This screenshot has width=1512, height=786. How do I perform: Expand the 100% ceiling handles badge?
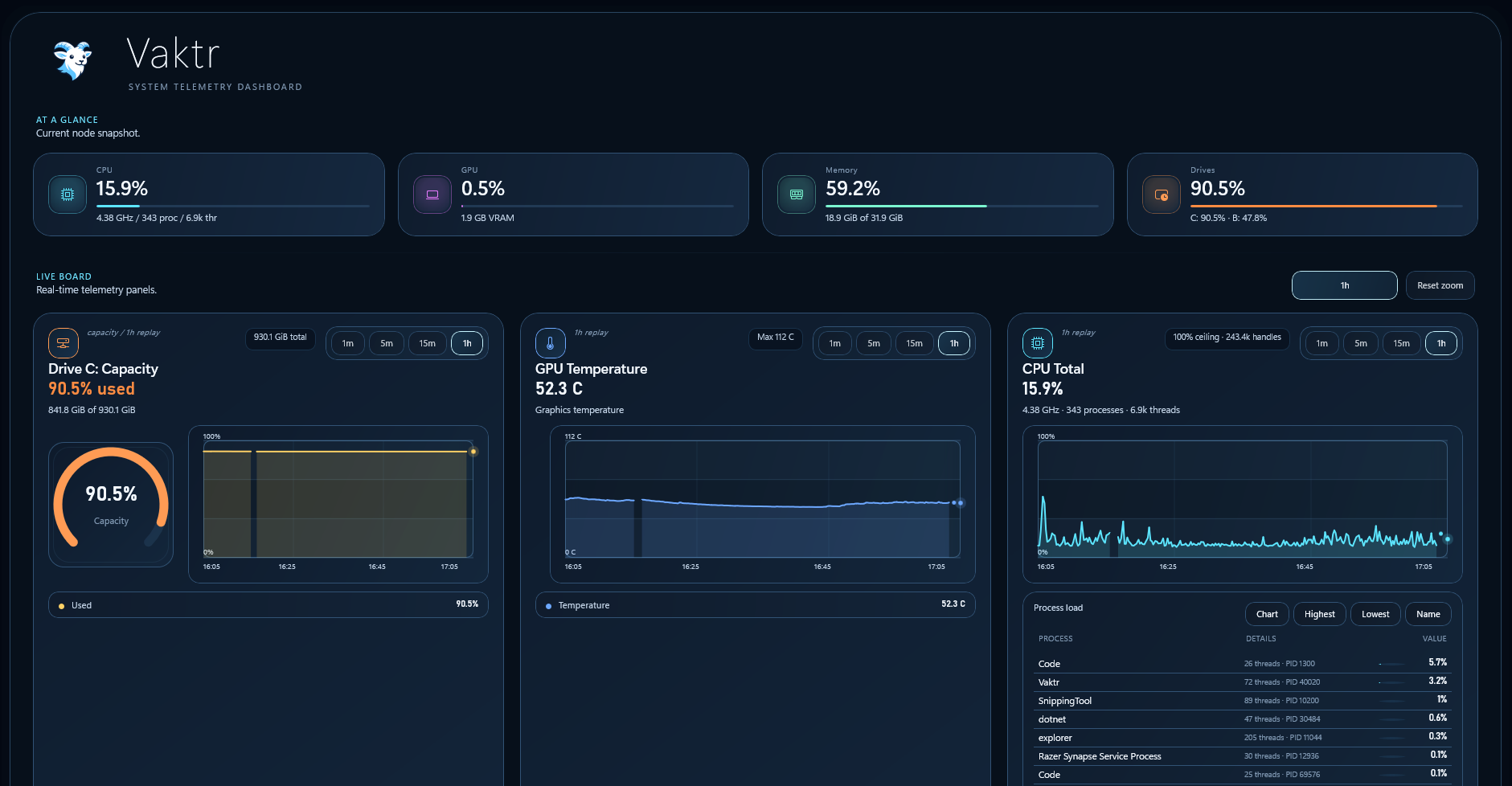click(1227, 338)
